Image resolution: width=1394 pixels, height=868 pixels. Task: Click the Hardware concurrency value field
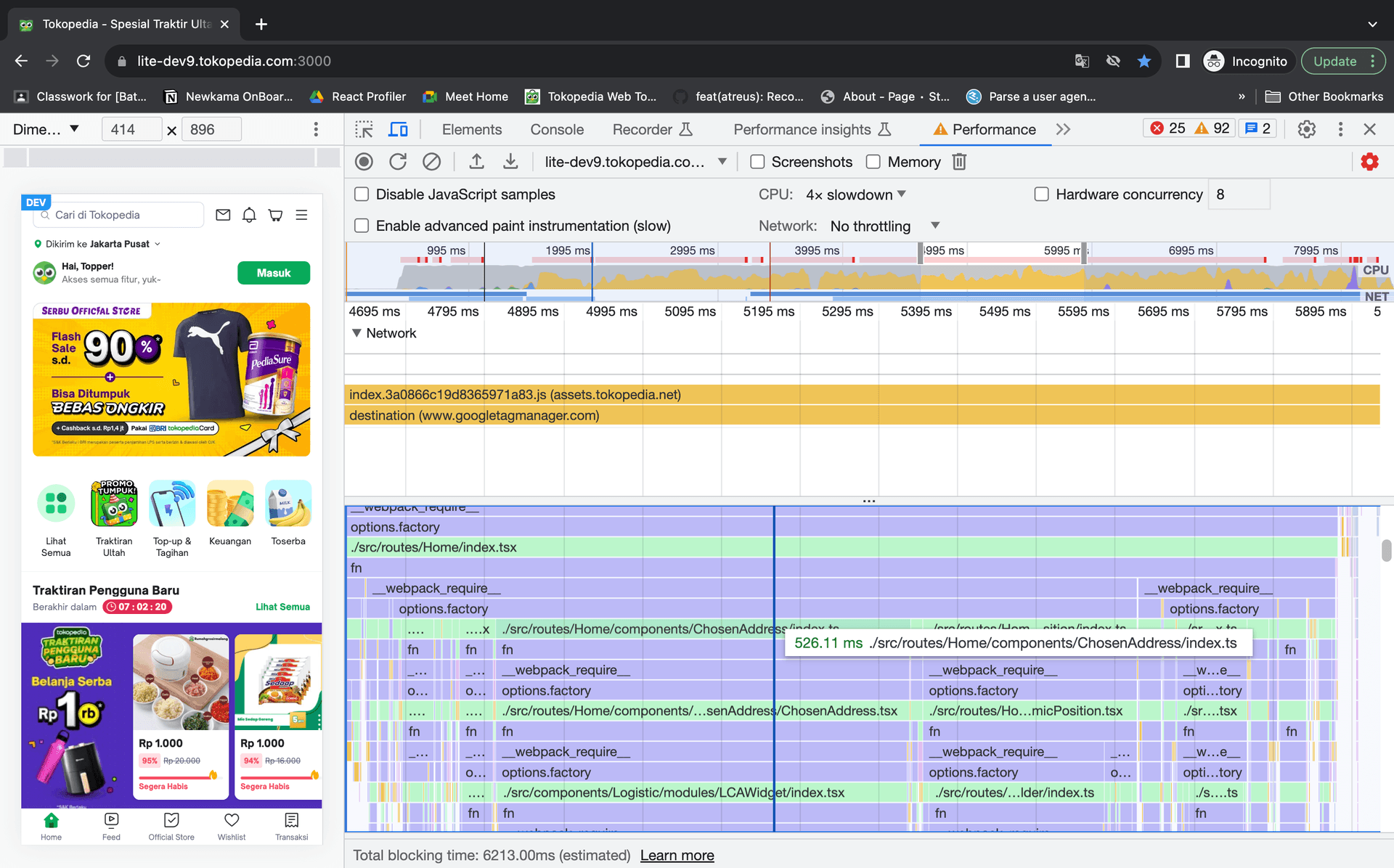point(1239,195)
